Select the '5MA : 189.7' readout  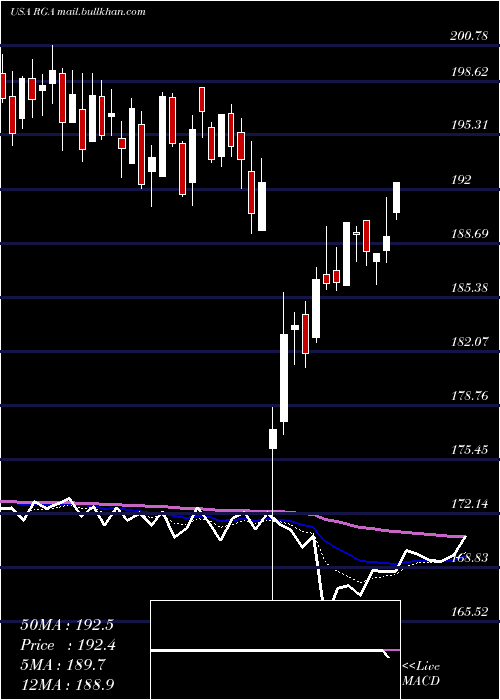63,666
